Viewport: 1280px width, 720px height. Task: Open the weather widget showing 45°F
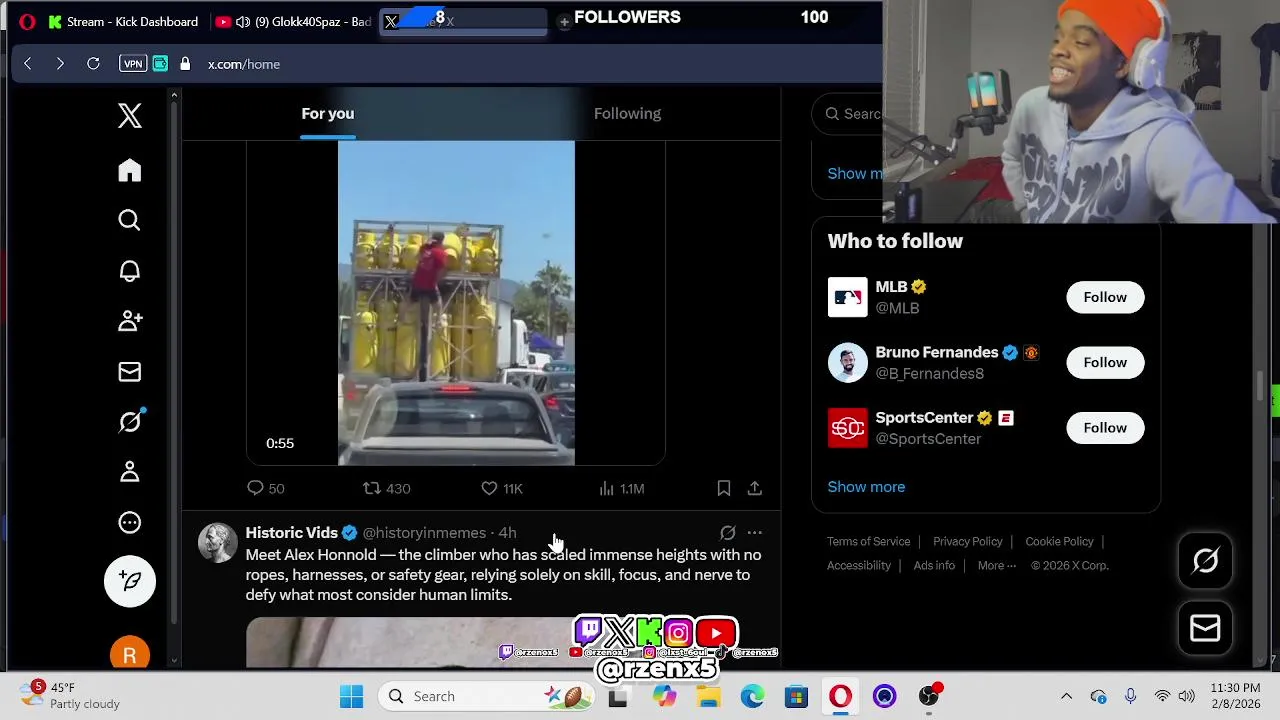point(70,696)
